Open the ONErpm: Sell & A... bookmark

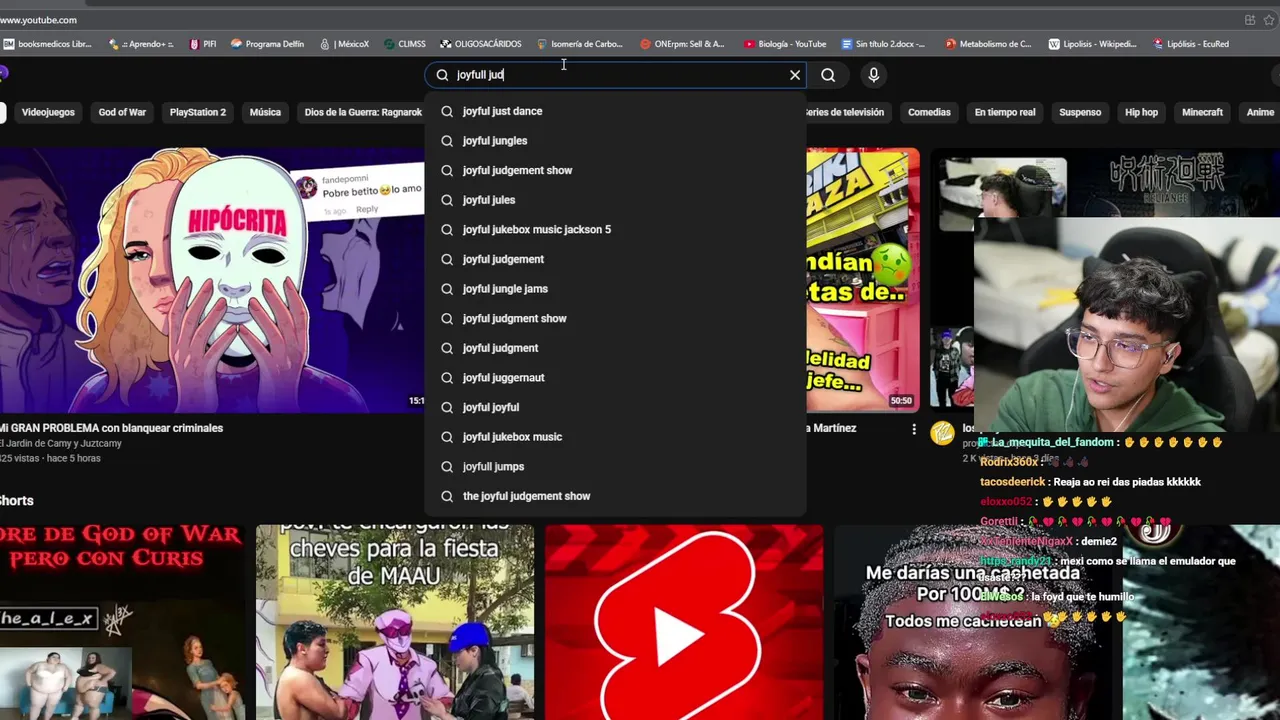point(682,44)
